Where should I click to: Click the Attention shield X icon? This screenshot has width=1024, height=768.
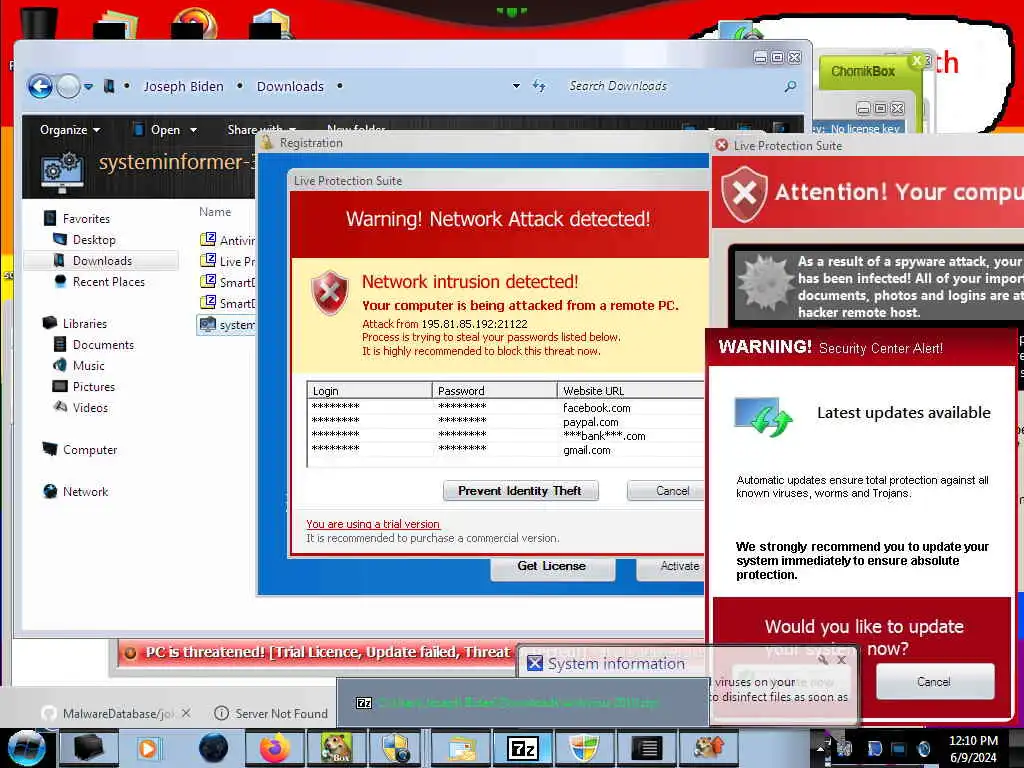tap(744, 194)
